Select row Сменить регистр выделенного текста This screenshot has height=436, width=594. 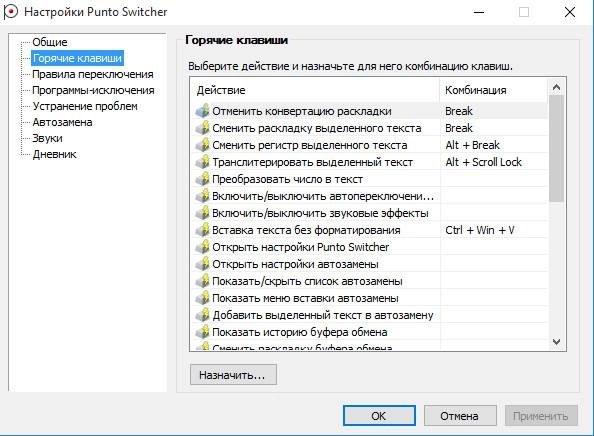tap(369, 145)
